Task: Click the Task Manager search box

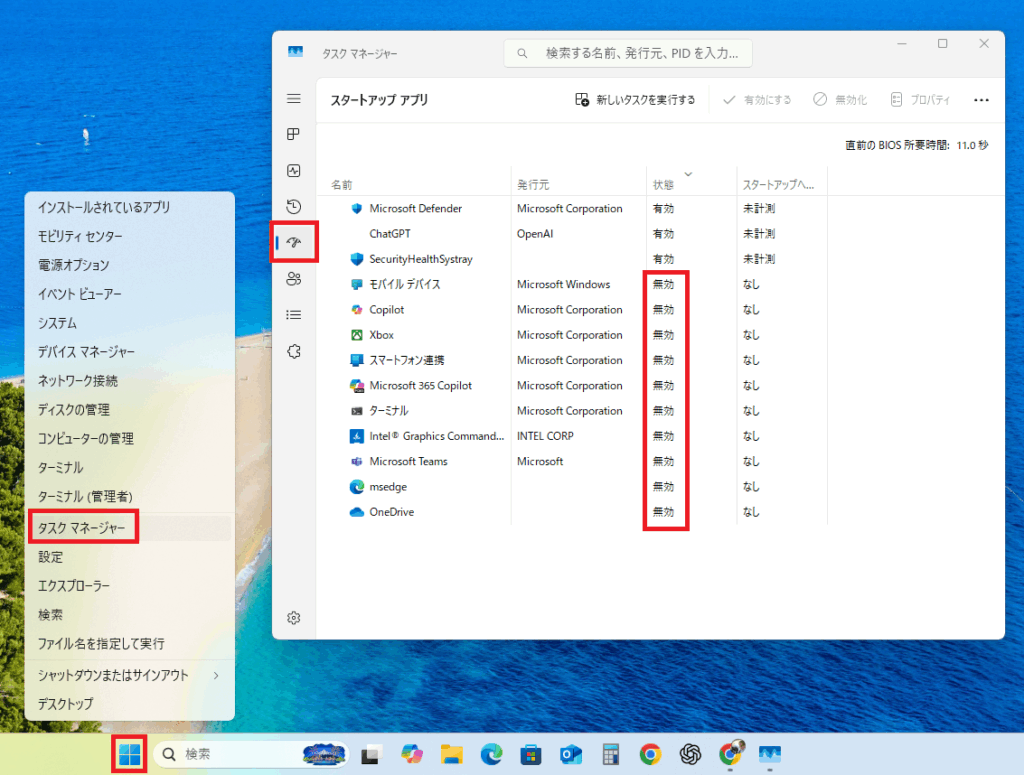Action: [x=628, y=52]
